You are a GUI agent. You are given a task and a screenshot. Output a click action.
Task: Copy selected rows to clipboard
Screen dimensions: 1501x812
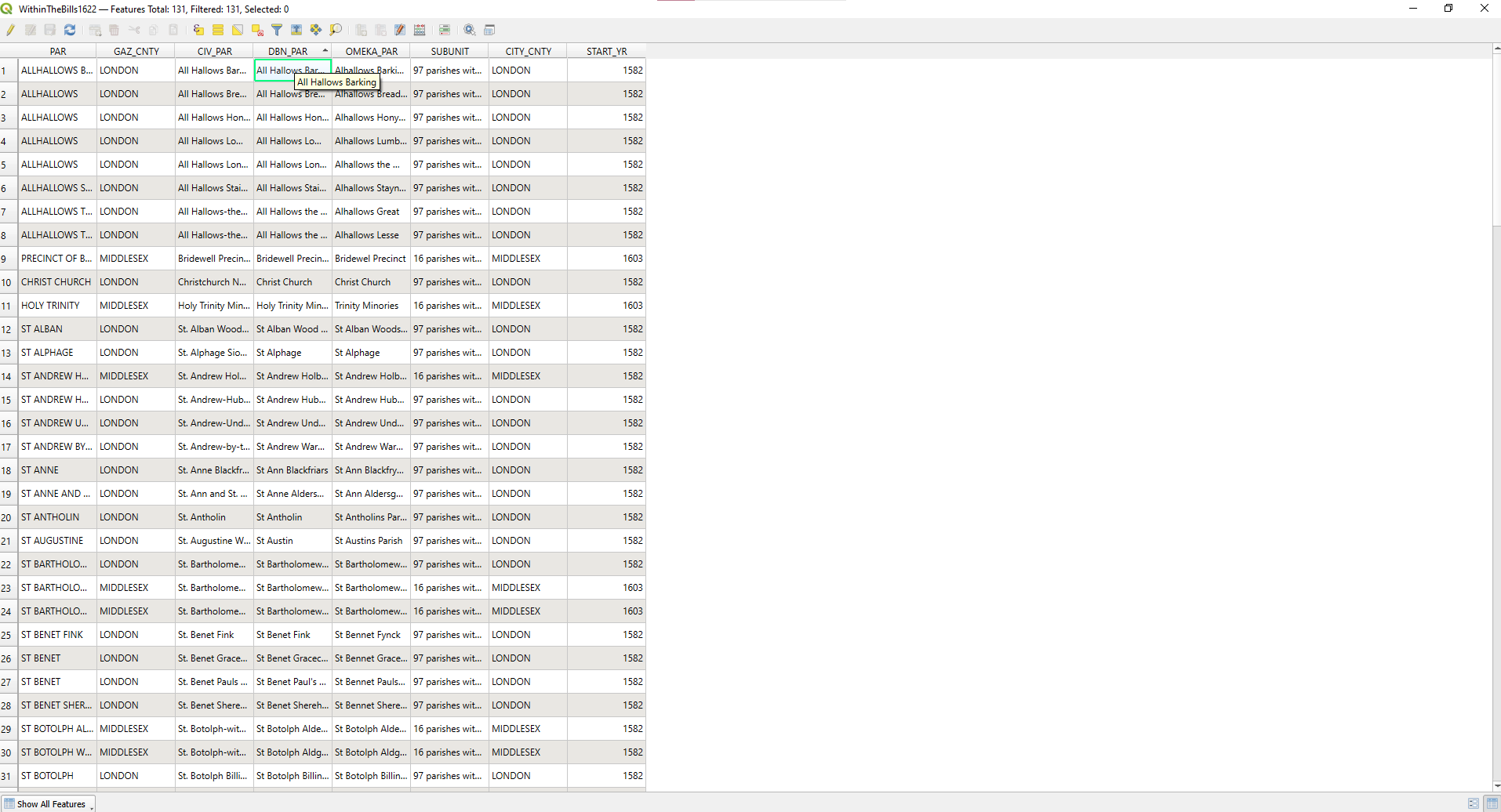[x=153, y=30]
